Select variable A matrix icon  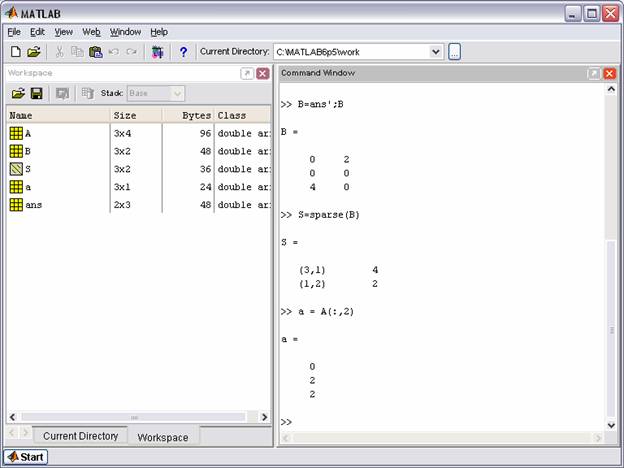(16, 133)
